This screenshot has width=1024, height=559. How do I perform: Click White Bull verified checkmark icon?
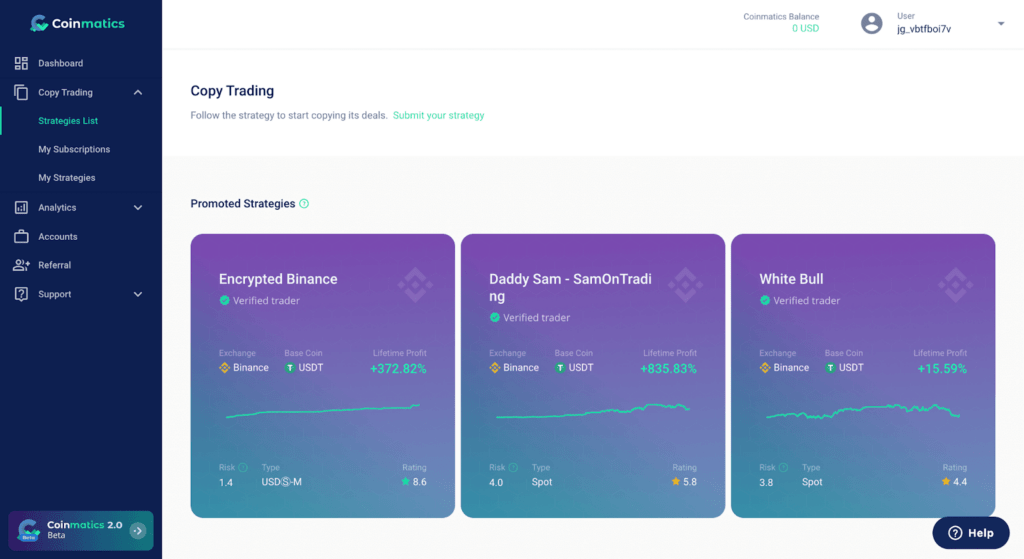(765, 300)
